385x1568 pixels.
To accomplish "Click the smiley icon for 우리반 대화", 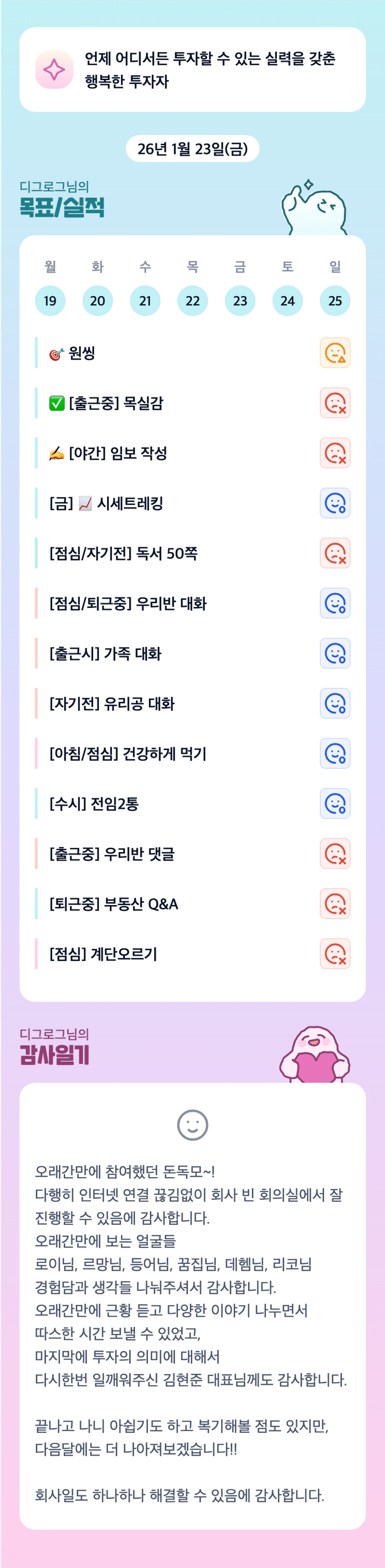I will click(335, 603).
